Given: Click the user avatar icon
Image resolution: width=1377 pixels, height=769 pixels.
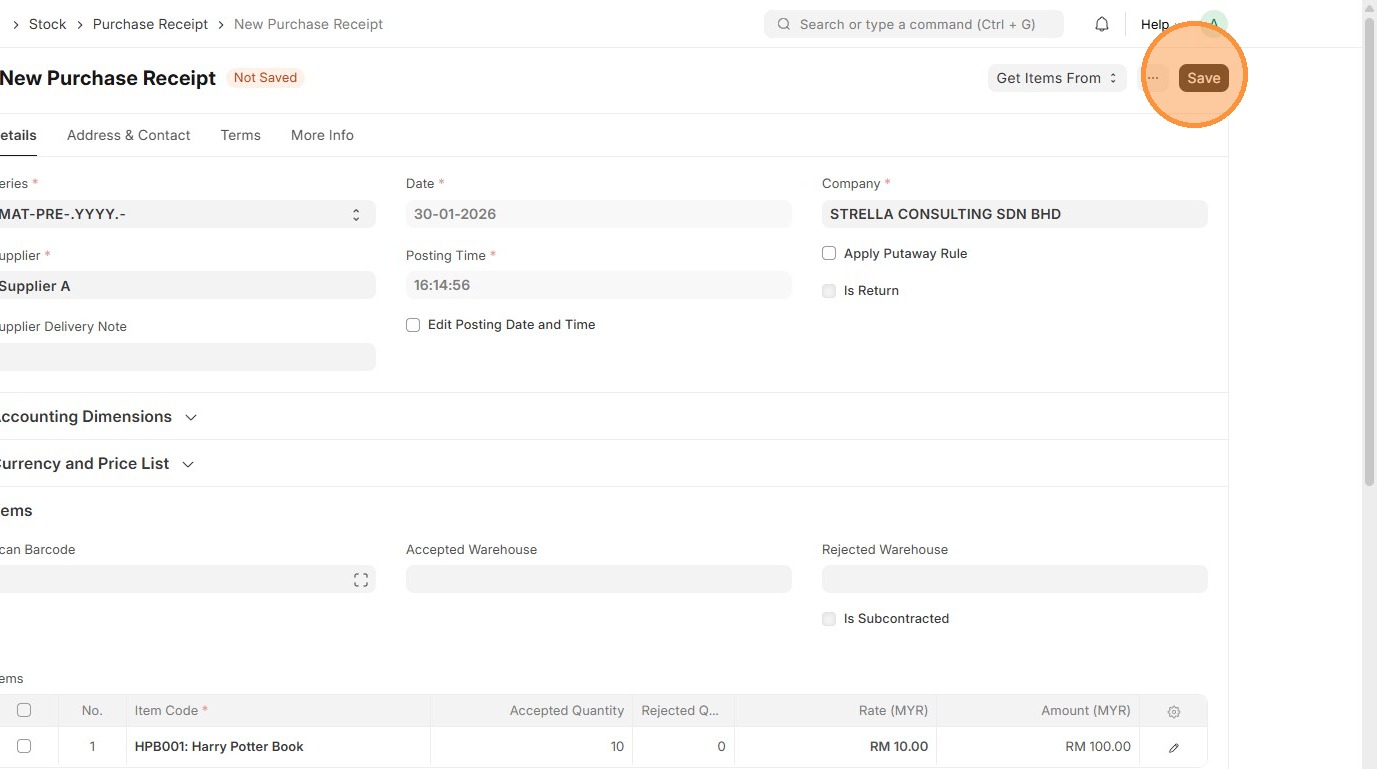Looking at the screenshot, I should 1213,24.
